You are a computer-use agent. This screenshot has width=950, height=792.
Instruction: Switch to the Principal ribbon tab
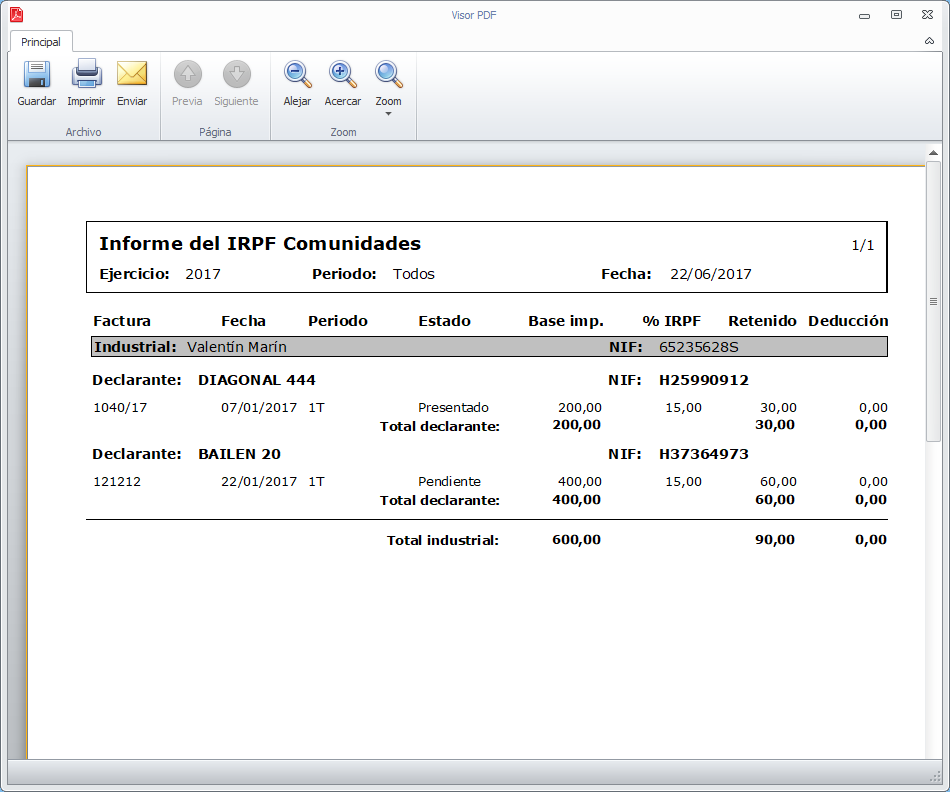41,42
